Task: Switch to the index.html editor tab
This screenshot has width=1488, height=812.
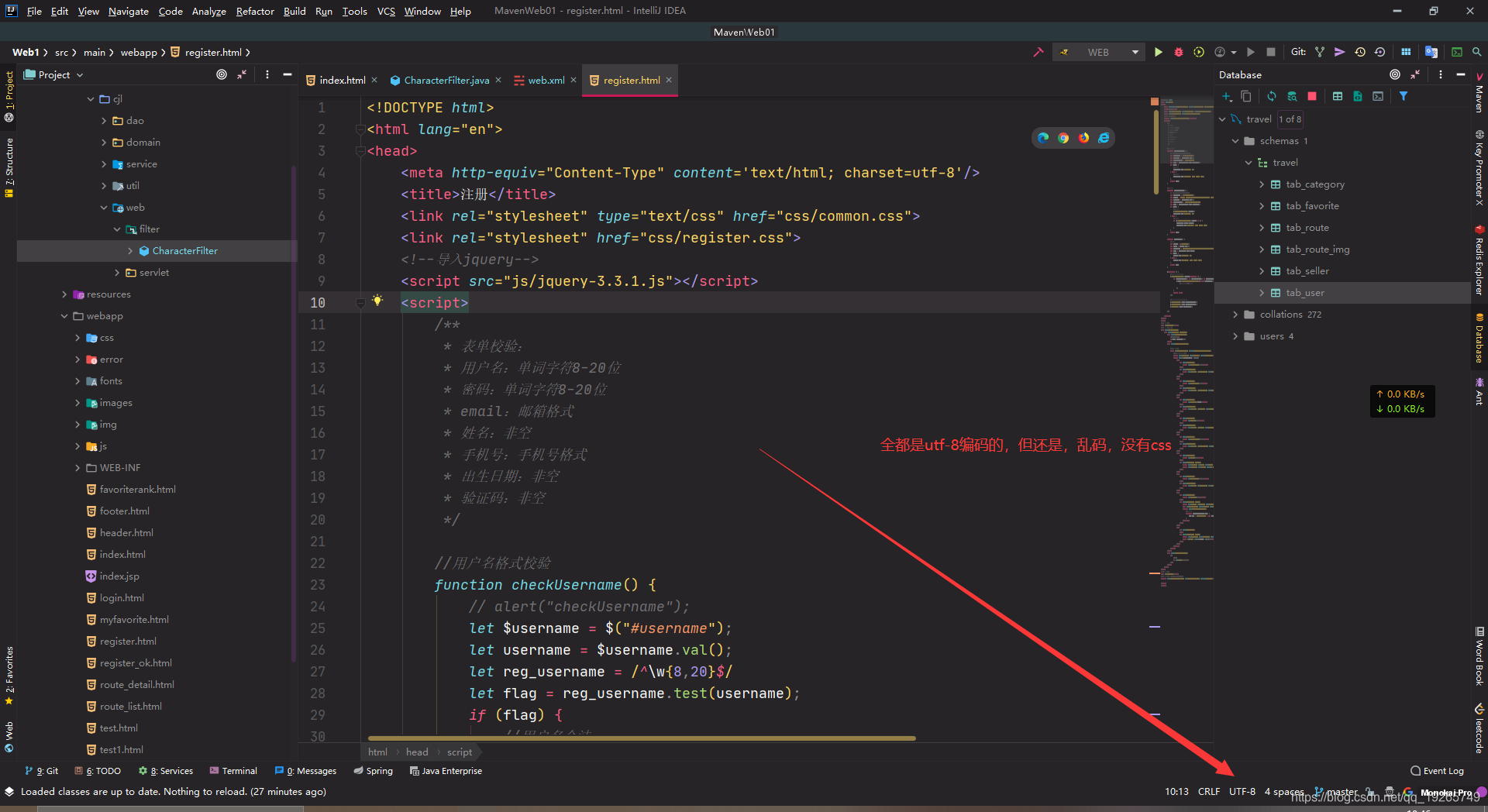Action: (342, 80)
